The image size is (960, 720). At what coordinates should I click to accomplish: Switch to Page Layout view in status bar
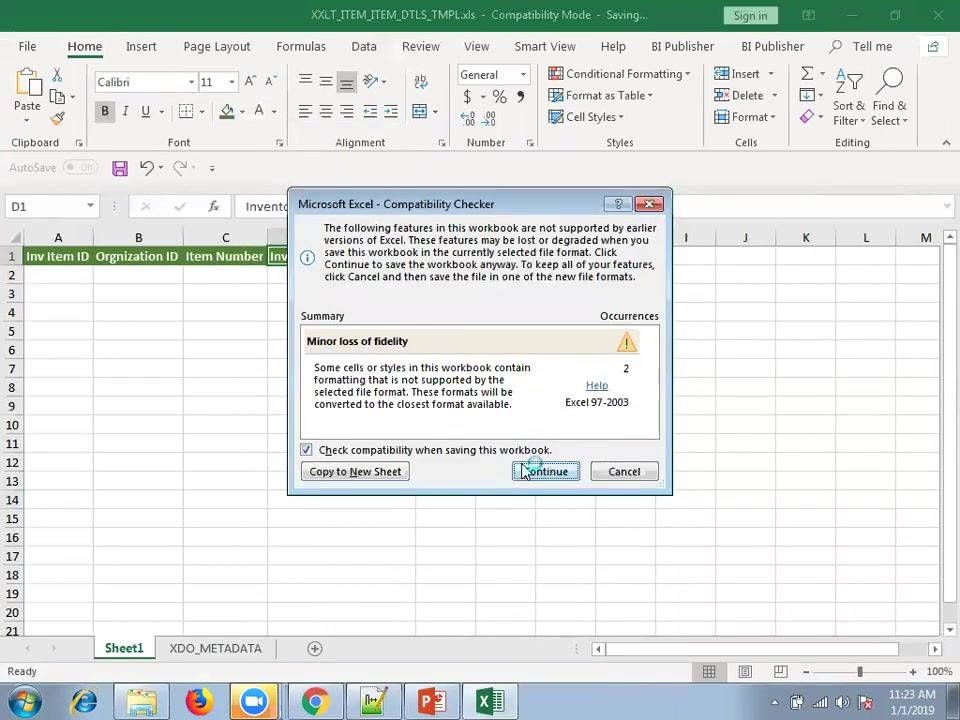745,672
